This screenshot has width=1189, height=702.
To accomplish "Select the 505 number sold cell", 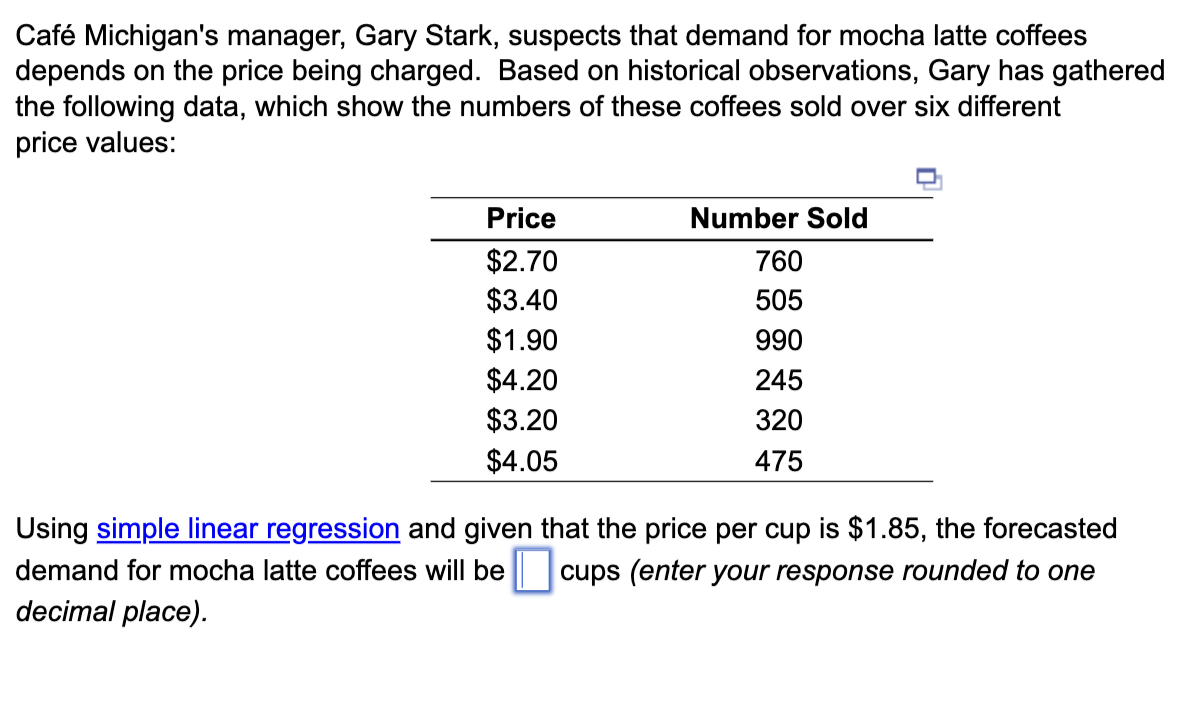I will pos(778,300).
